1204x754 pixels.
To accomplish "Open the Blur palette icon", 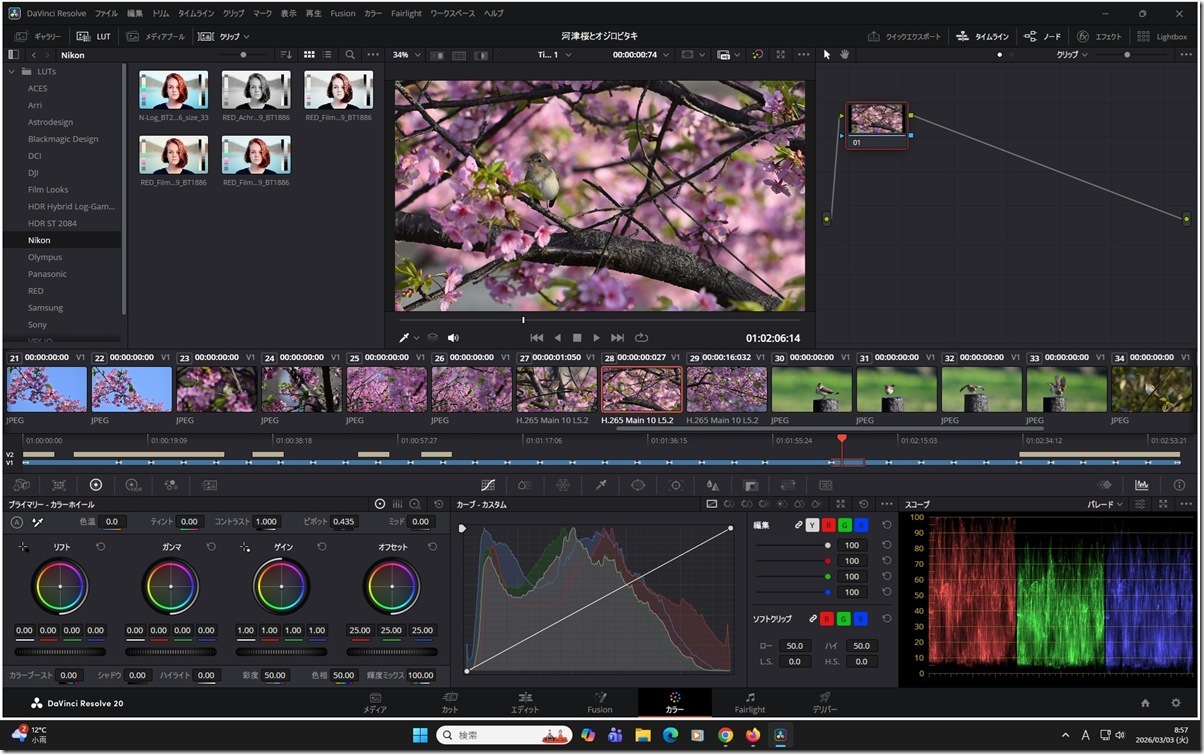I will 711,486.
